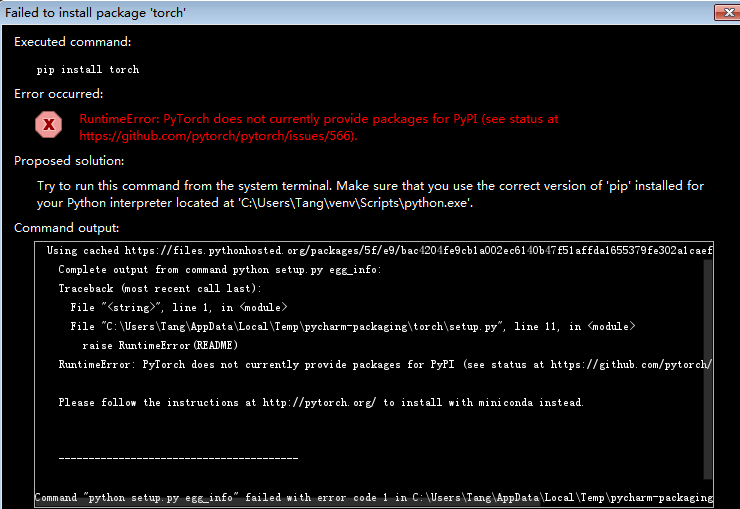Click the 'raise RuntimeError(README)' line

[x=160, y=345]
